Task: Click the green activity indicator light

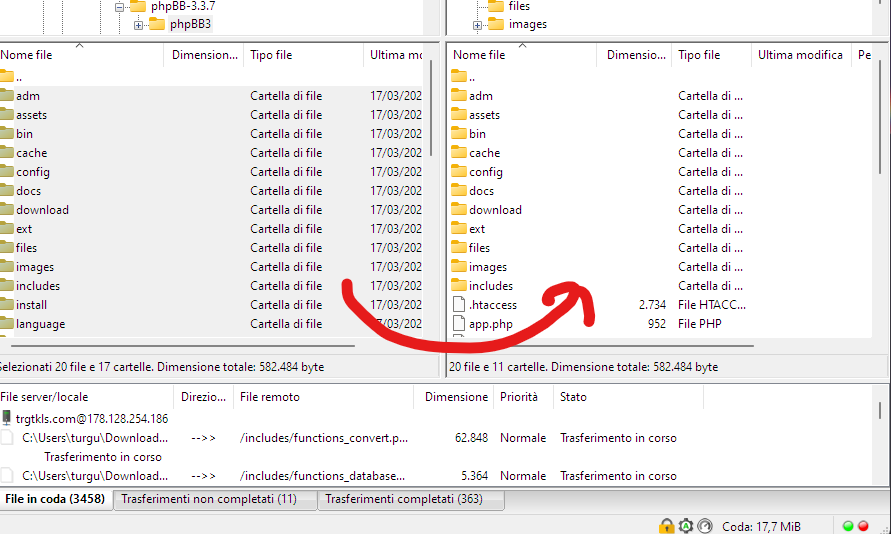Action: (849, 526)
